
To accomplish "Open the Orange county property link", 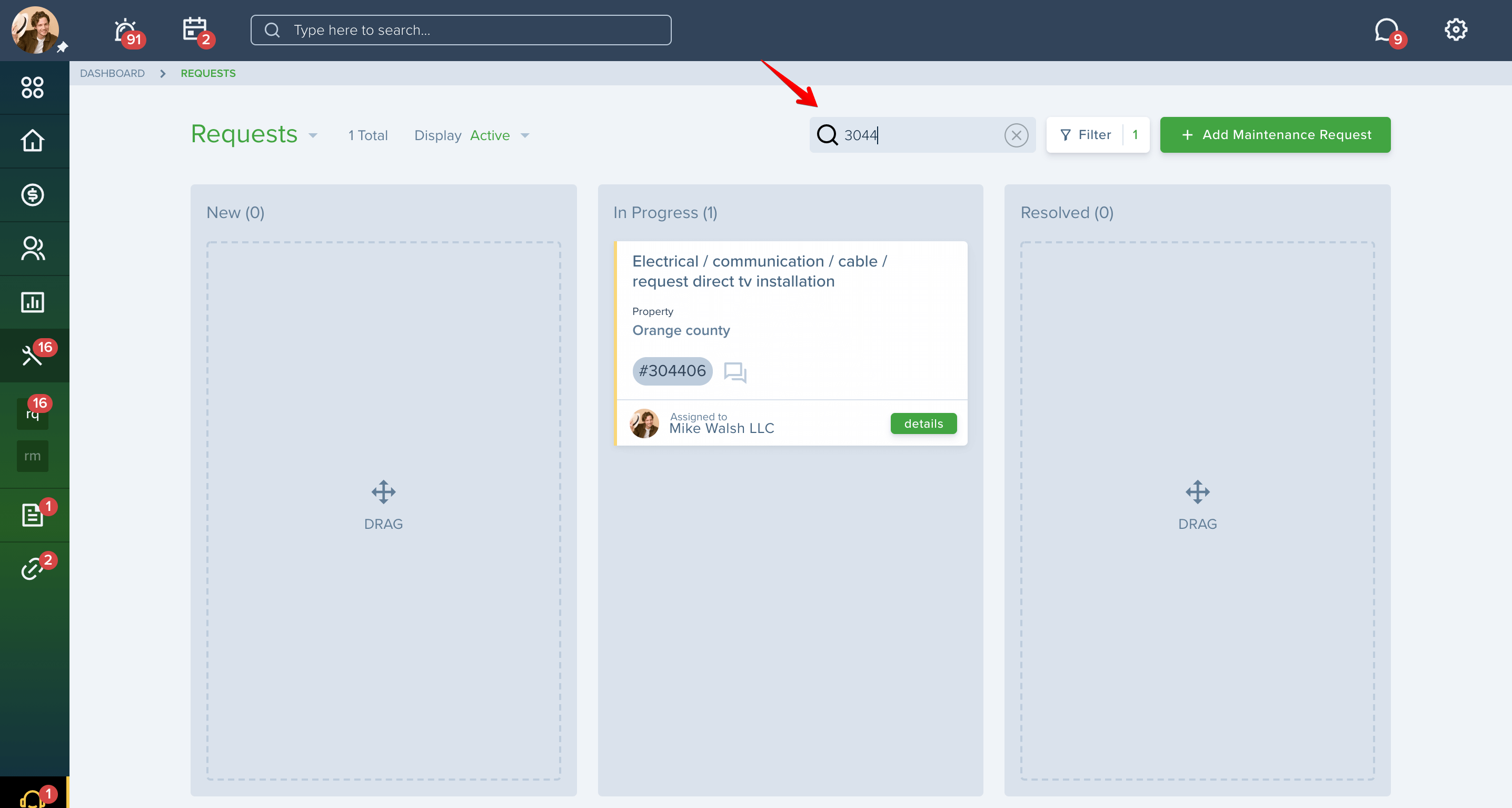I will click(x=681, y=331).
